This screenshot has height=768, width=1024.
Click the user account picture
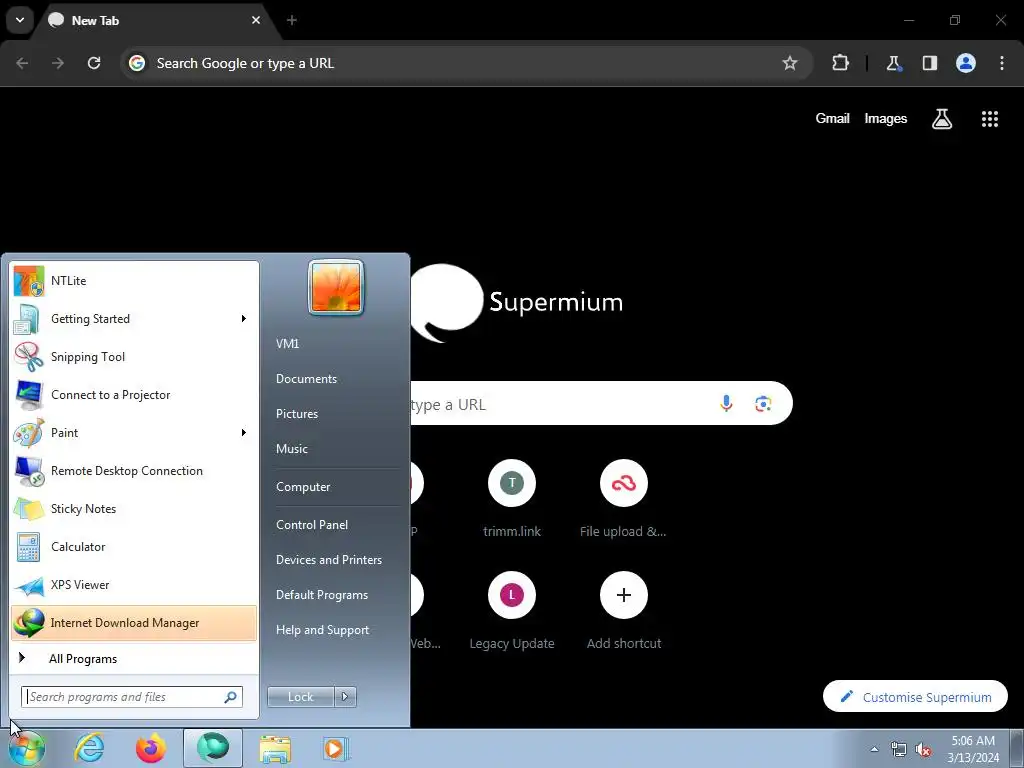click(336, 287)
